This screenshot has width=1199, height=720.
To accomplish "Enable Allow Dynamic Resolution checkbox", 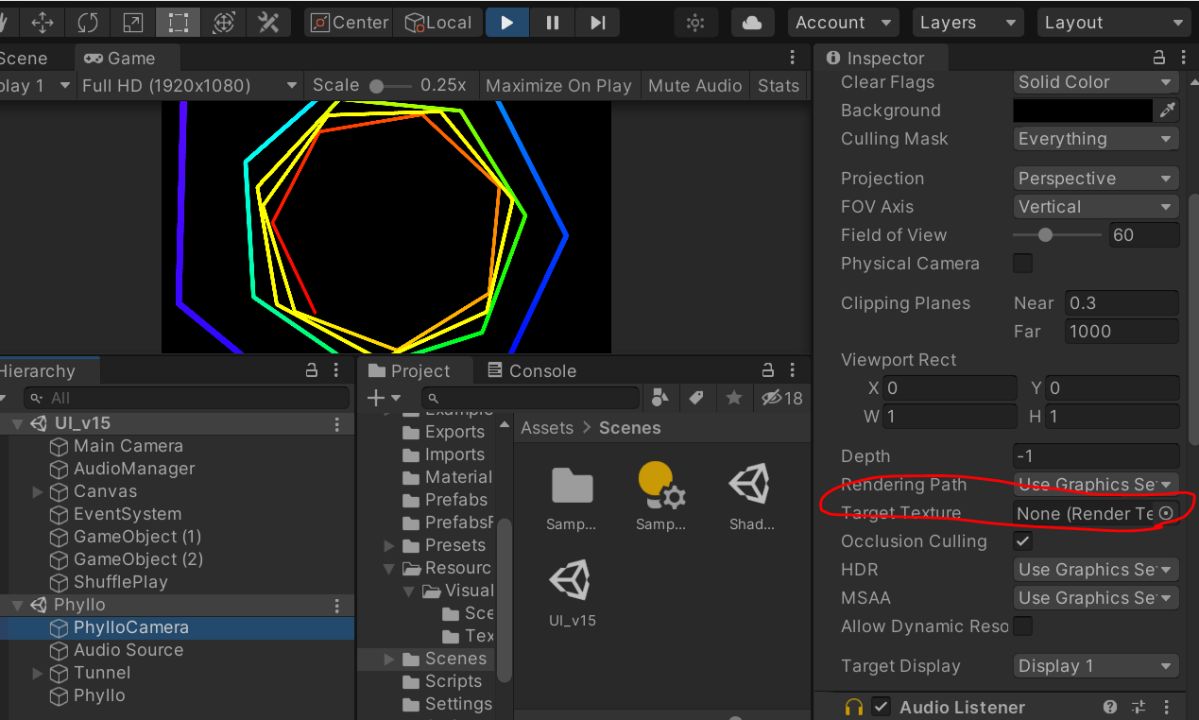I will click(1022, 626).
